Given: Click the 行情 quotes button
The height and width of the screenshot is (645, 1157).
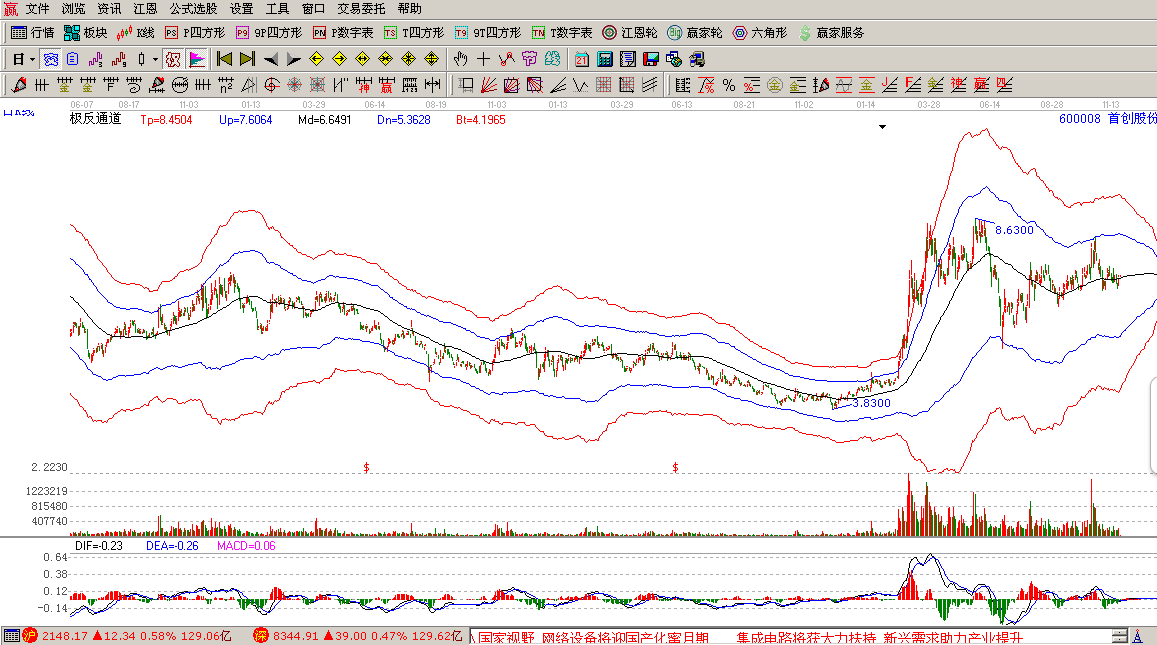Looking at the screenshot, I should coord(33,33).
